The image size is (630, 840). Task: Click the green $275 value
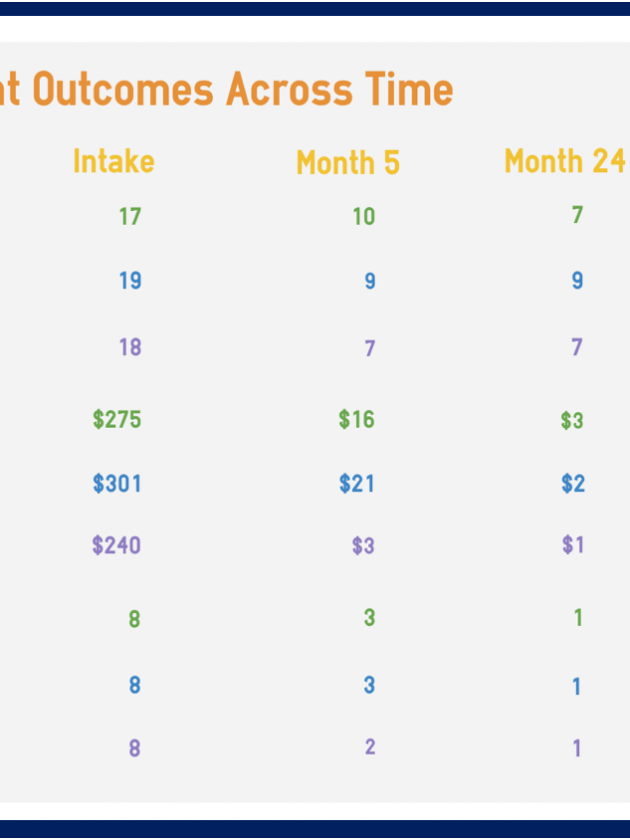(117, 419)
